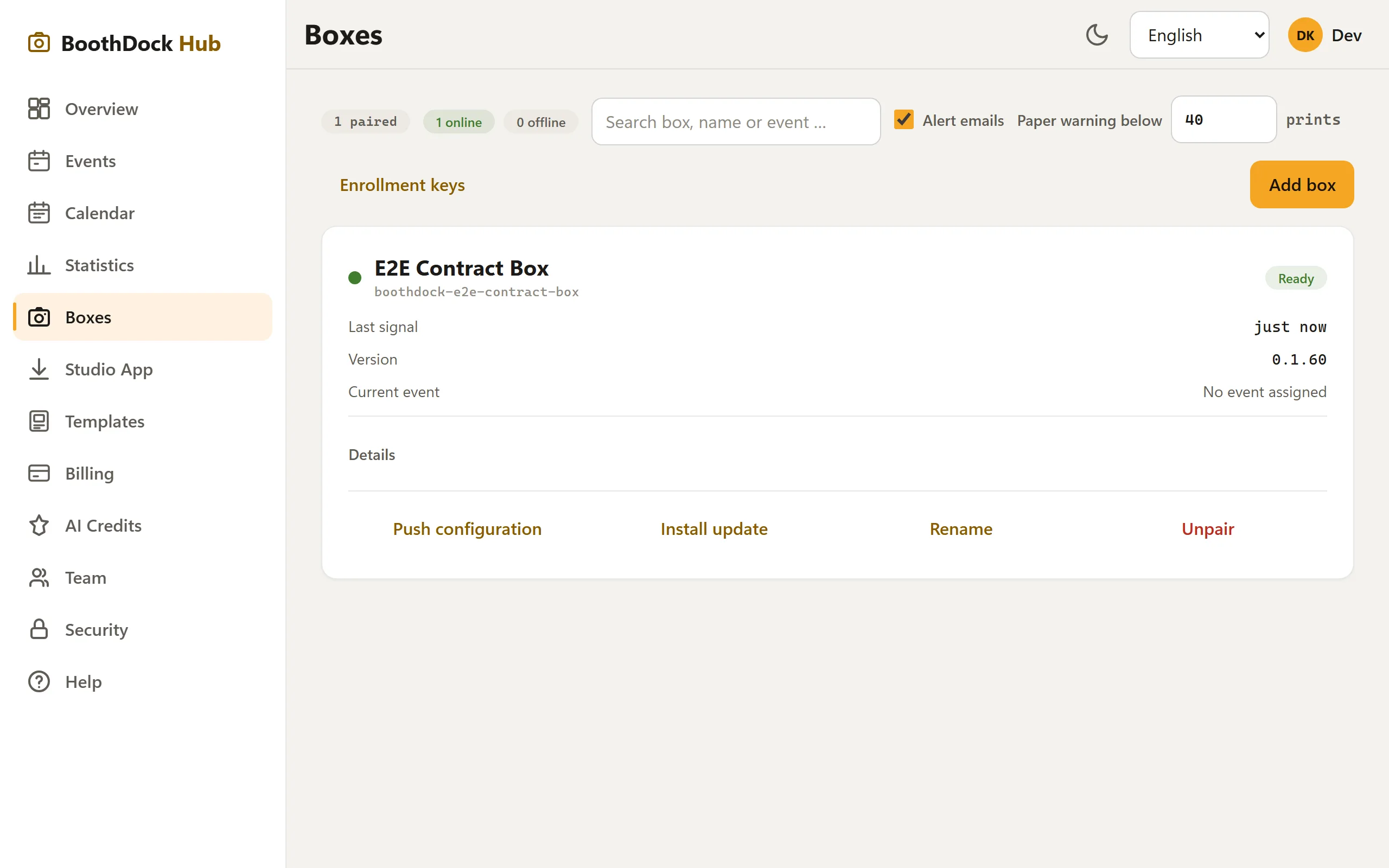Click Push configuration for E2E Contract Box
1389x868 pixels.
(467, 529)
